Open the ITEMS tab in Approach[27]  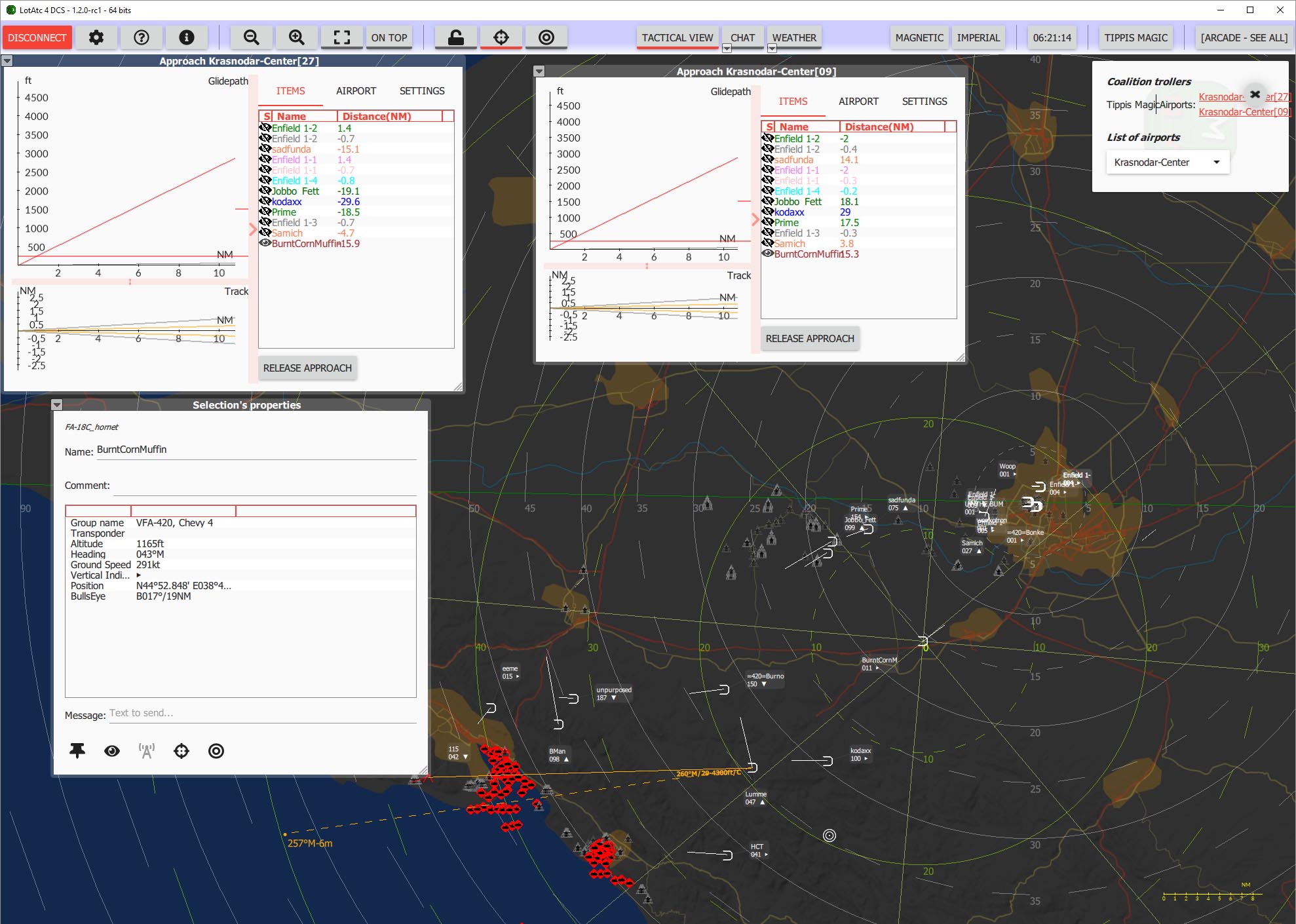click(x=290, y=91)
